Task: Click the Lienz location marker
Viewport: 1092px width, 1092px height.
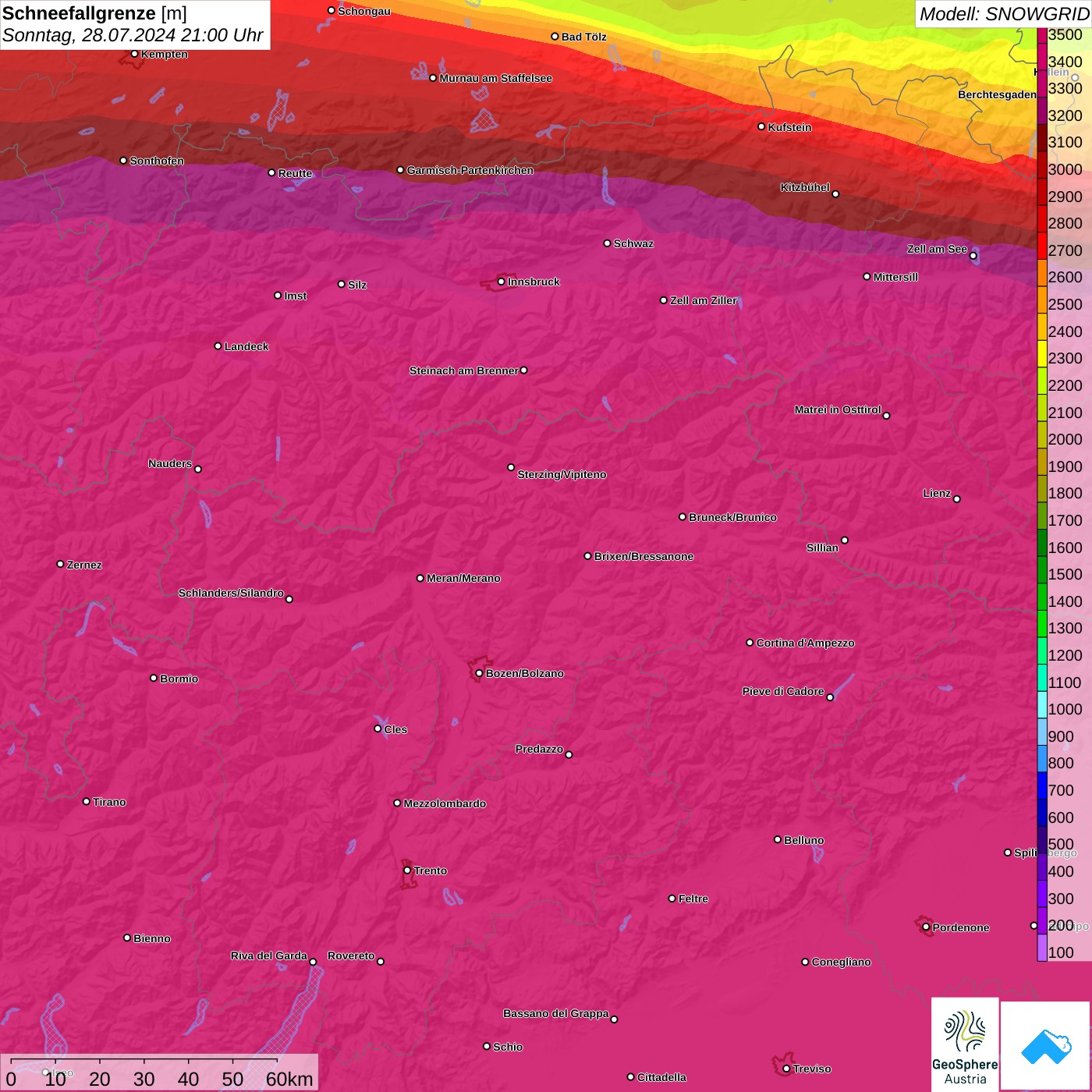Action: (x=957, y=499)
